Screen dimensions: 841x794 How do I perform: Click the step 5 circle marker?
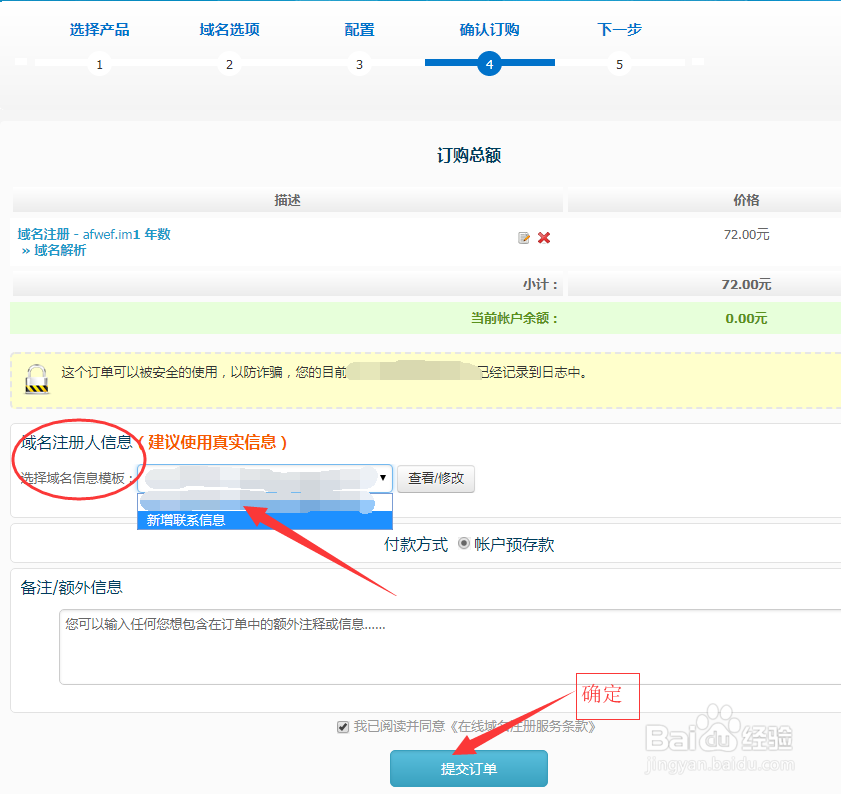click(x=619, y=64)
